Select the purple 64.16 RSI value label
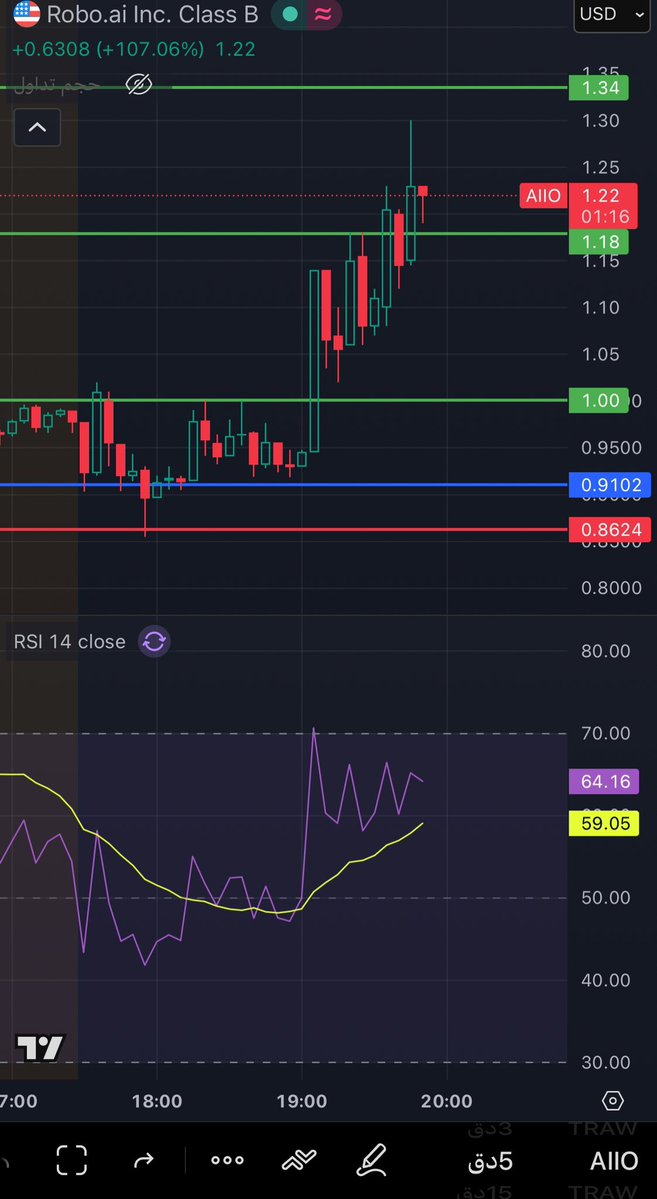Viewport: 657px width, 1199px height. click(604, 781)
